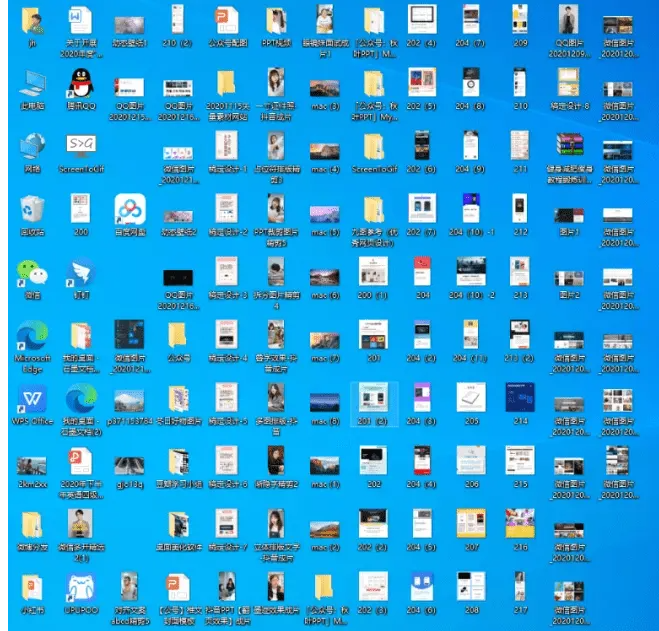Open This PC (此电脑) icon
Image resolution: width=659 pixels, height=631 pixels.
click(x=32, y=83)
